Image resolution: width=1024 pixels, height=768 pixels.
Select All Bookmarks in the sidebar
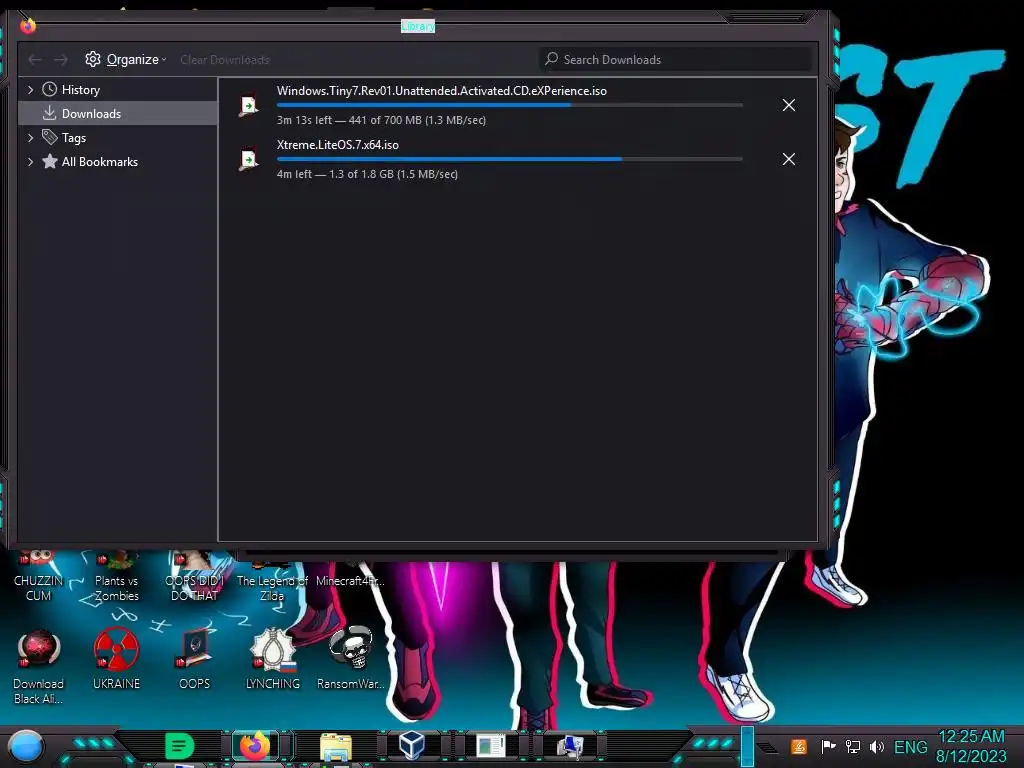tap(99, 162)
